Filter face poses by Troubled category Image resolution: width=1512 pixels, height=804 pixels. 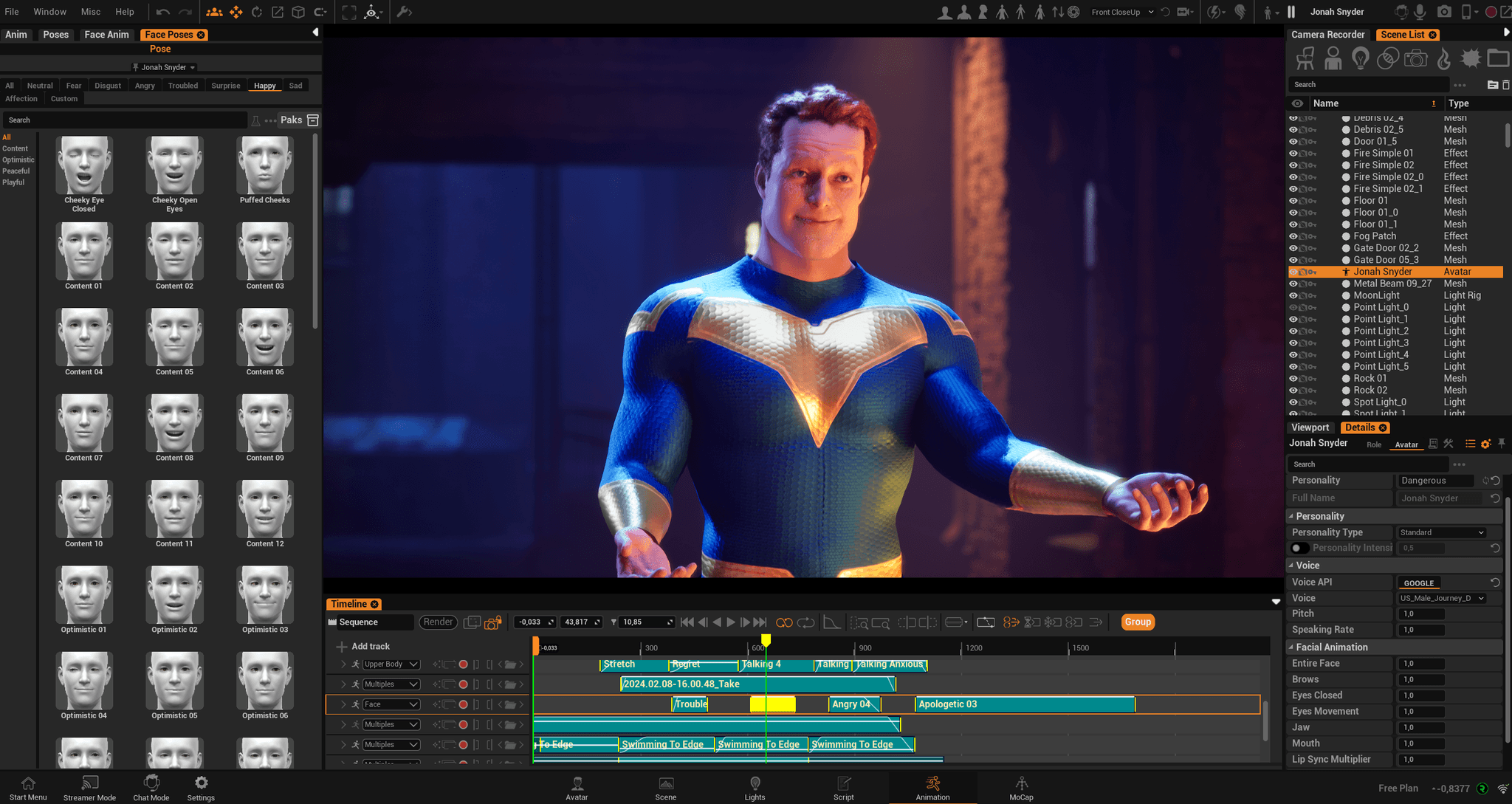182,85
